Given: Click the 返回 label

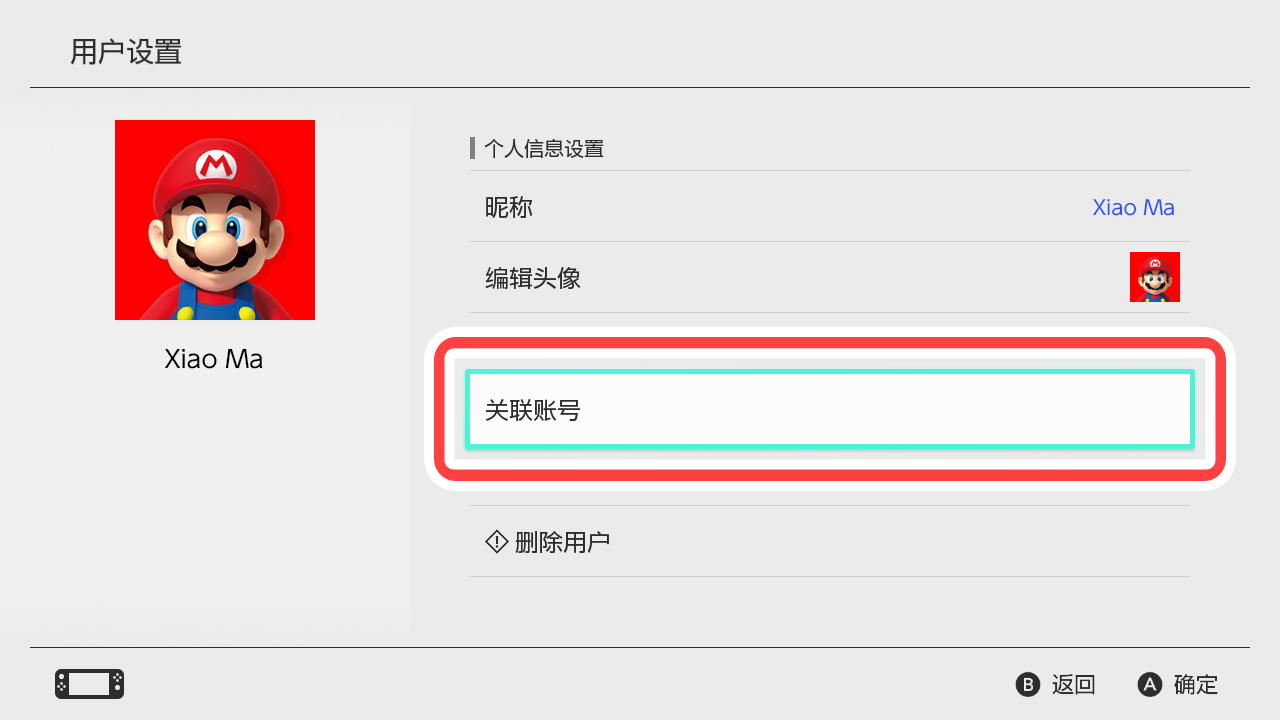Looking at the screenshot, I should [x=1073, y=685].
